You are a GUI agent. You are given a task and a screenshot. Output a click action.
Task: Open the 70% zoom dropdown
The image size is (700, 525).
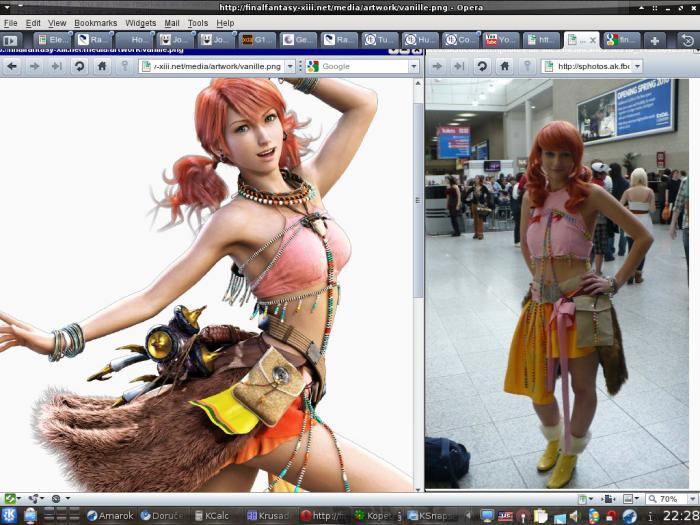[x=692, y=499]
